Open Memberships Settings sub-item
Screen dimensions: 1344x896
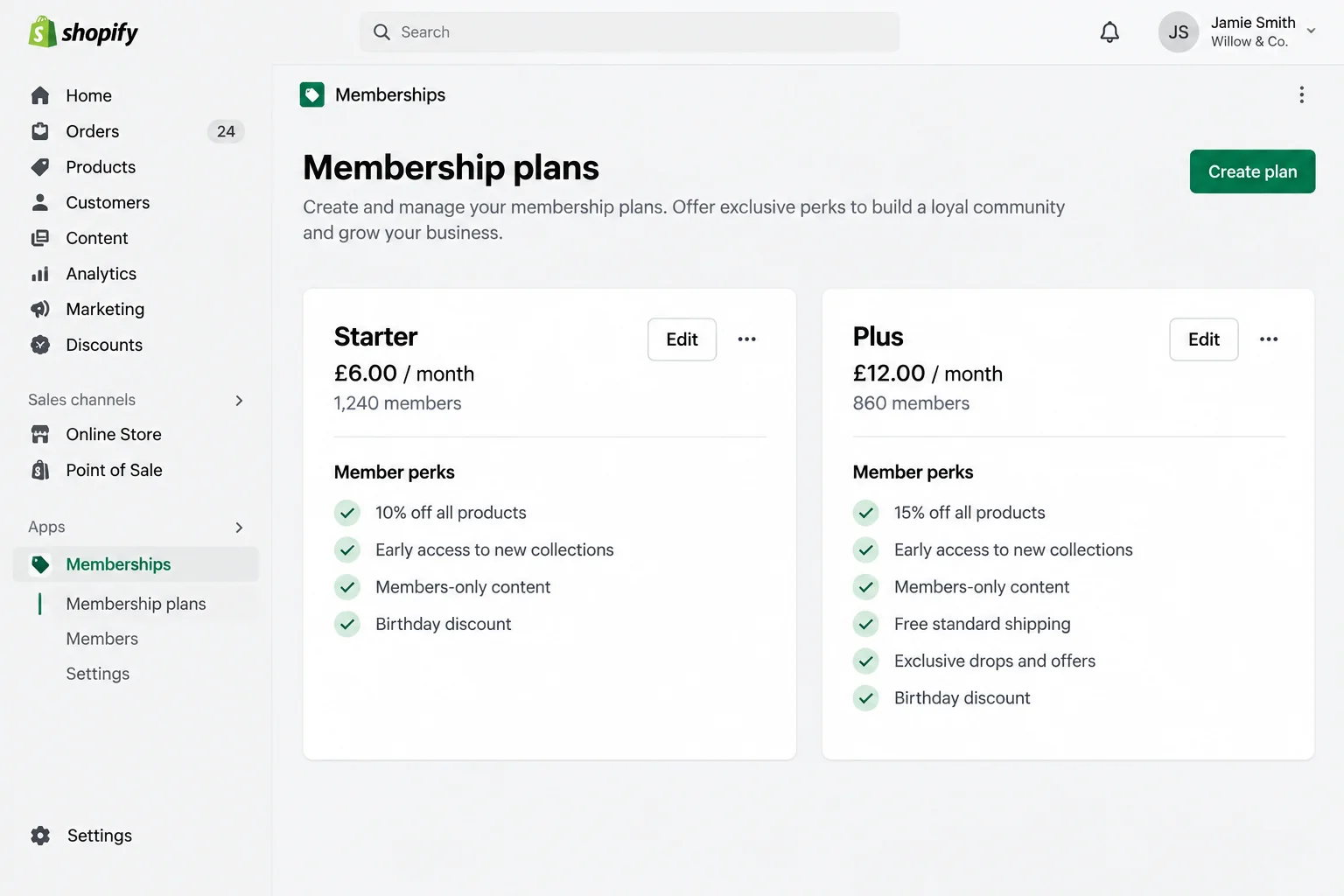tap(98, 674)
